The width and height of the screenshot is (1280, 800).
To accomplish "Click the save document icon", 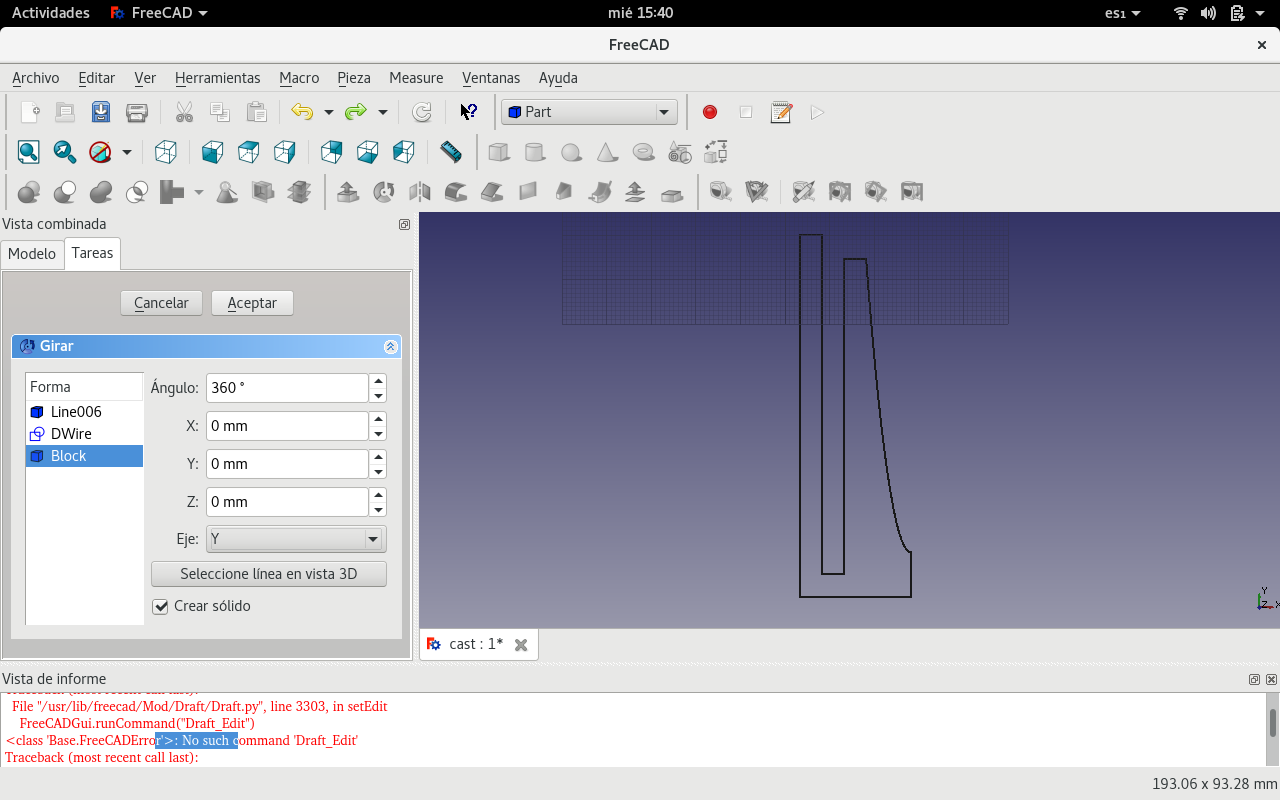I will [x=101, y=112].
